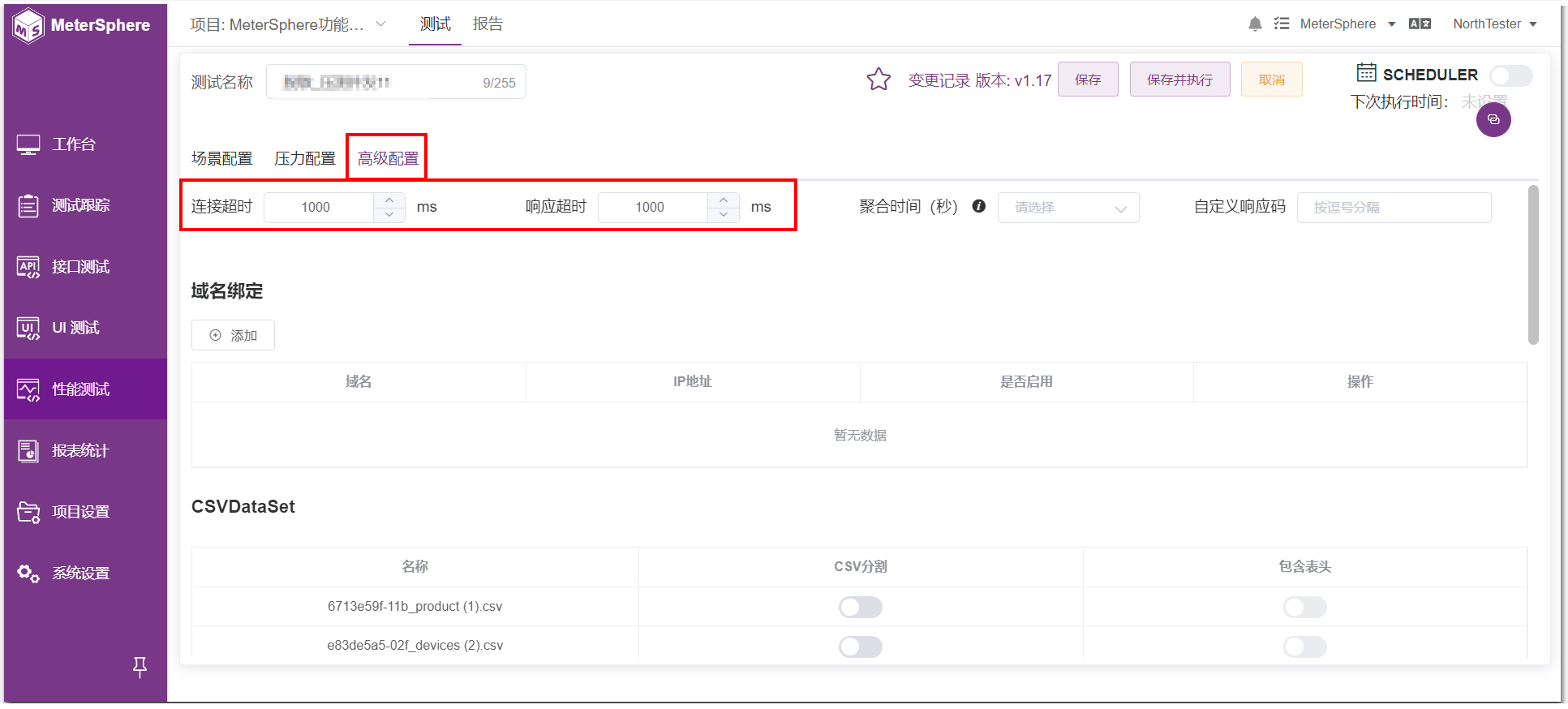The width and height of the screenshot is (1568, 709).
Task: Click 添加 to add a domain binding
Action: [x=233, y=335]
